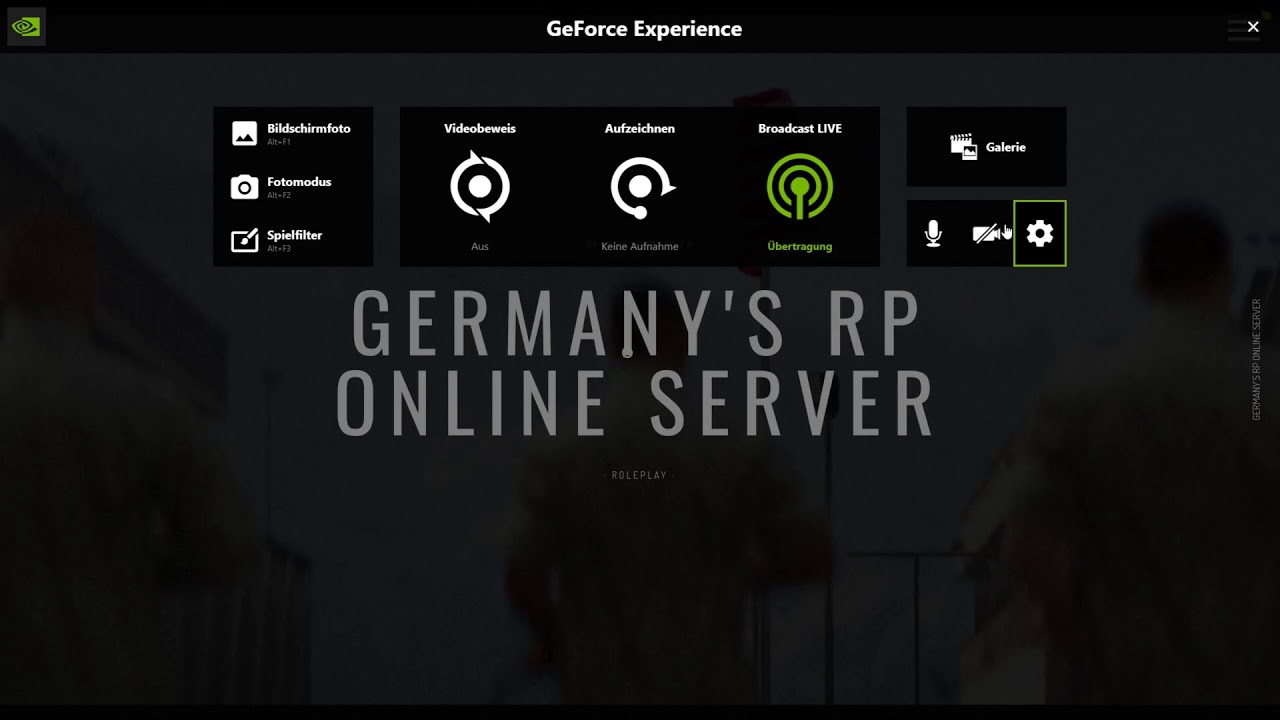Take a screenshot with the Bildschirmfoto icon

pos(245,134)
